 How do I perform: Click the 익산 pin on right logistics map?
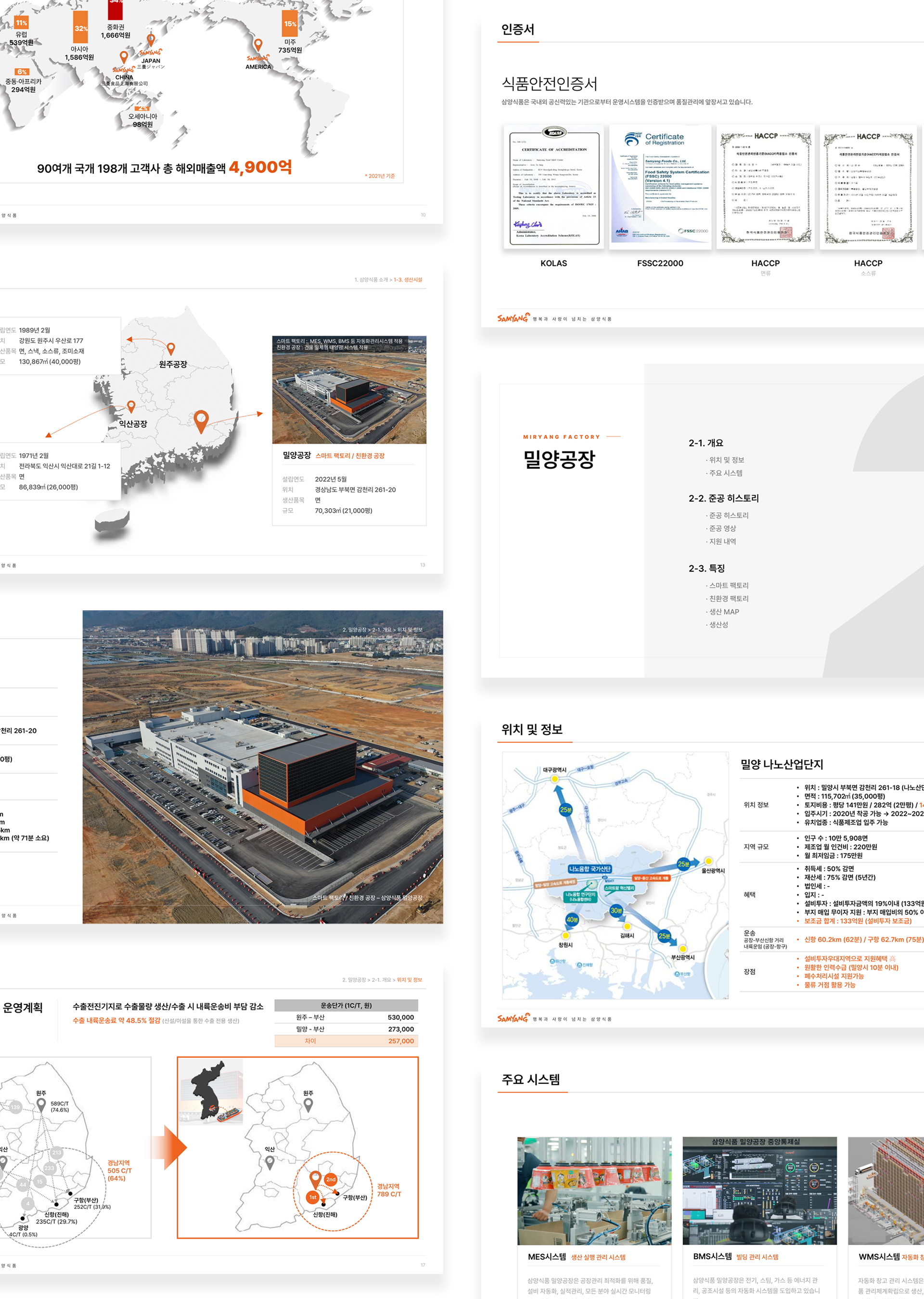click(x=269, y=1163)
